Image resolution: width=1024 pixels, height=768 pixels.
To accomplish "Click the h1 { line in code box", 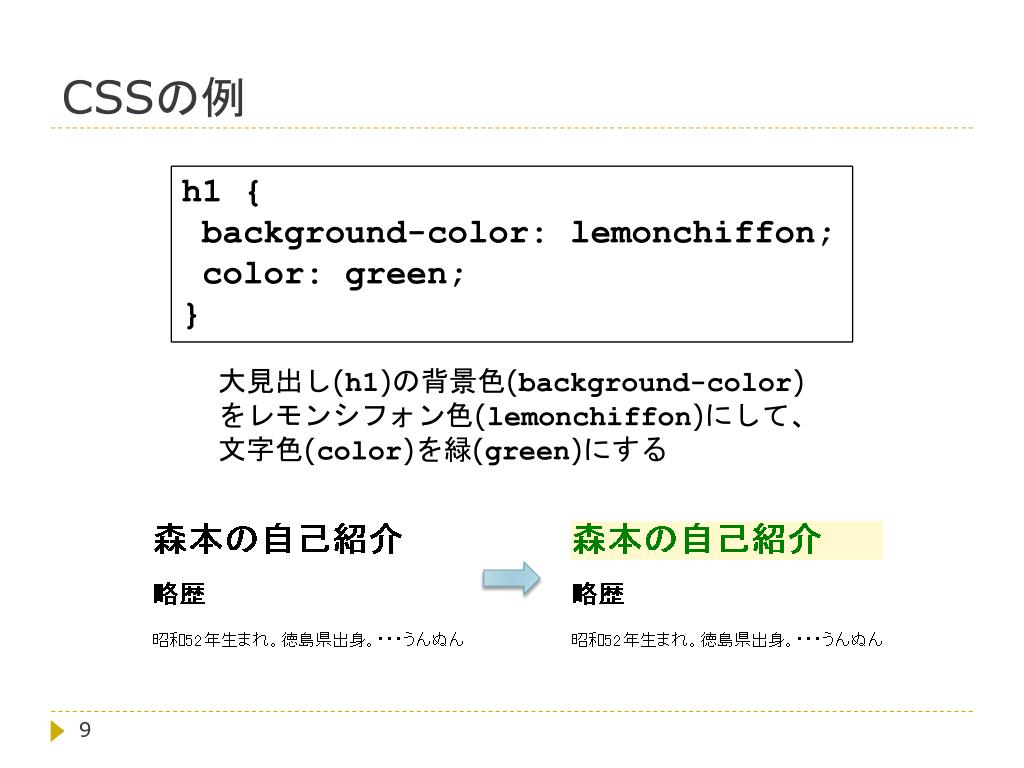I will point(221,191).
